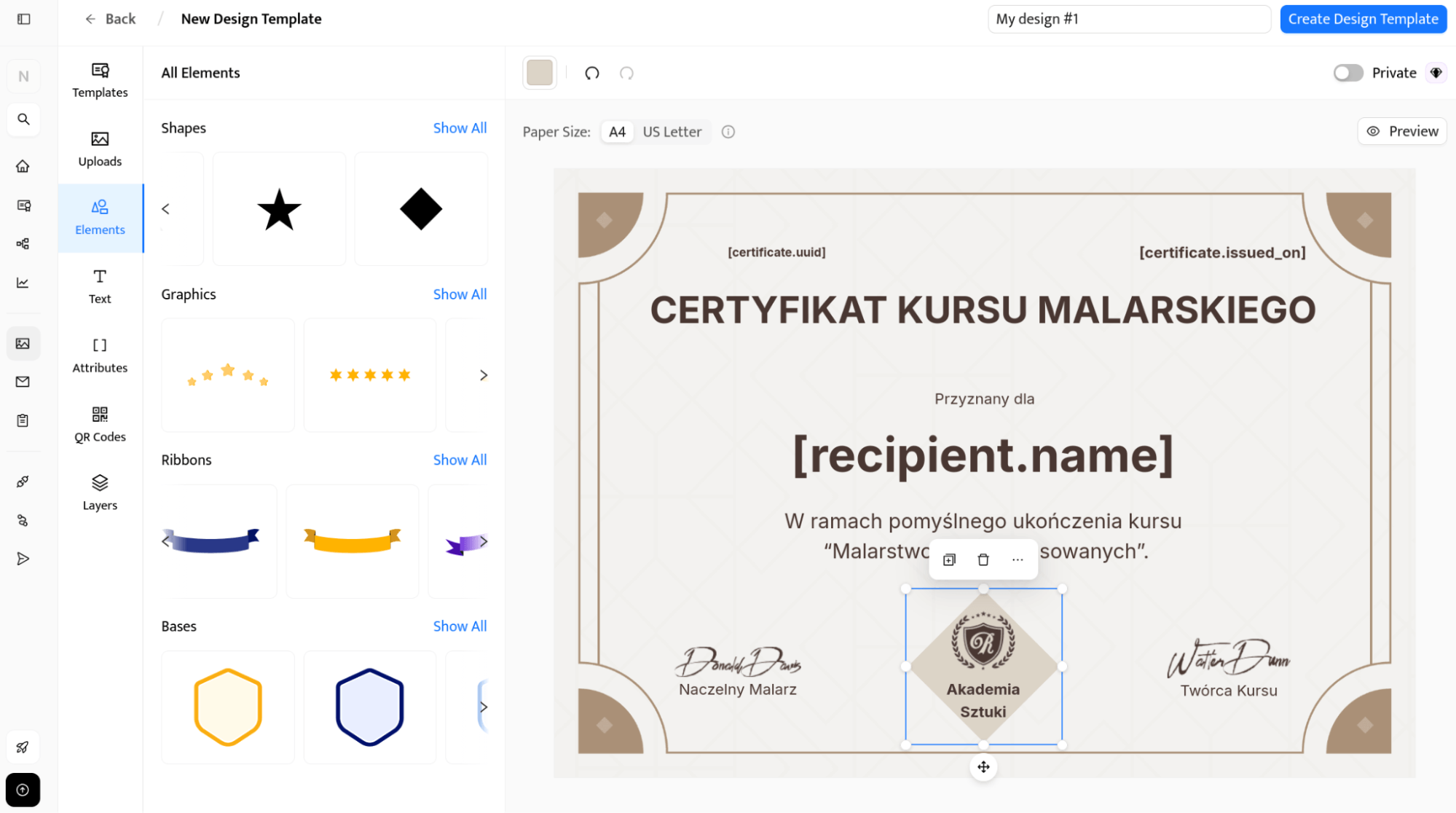Open the image designs icon in left rail

pyautogui.click(x=23, y=343)
